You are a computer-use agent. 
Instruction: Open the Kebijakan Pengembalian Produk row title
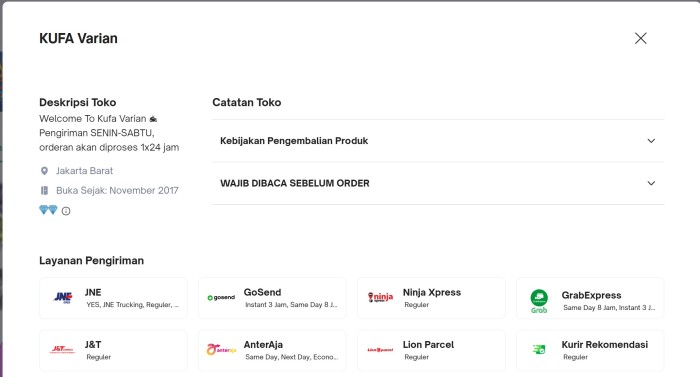point(294,141)
